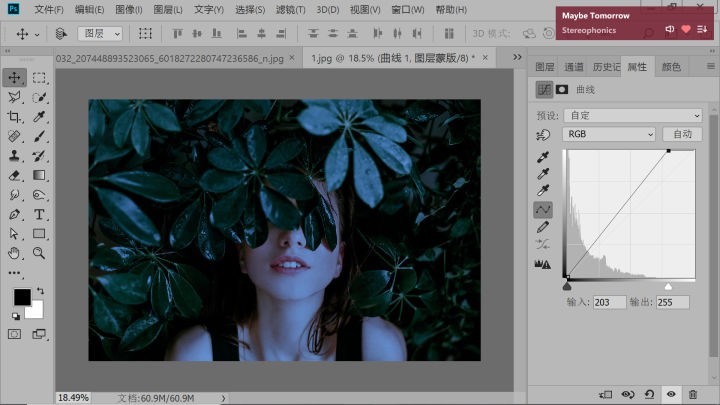Select the Crop tool
The height and width of the screenshot is (405, 720).
(x=14, y=117)
